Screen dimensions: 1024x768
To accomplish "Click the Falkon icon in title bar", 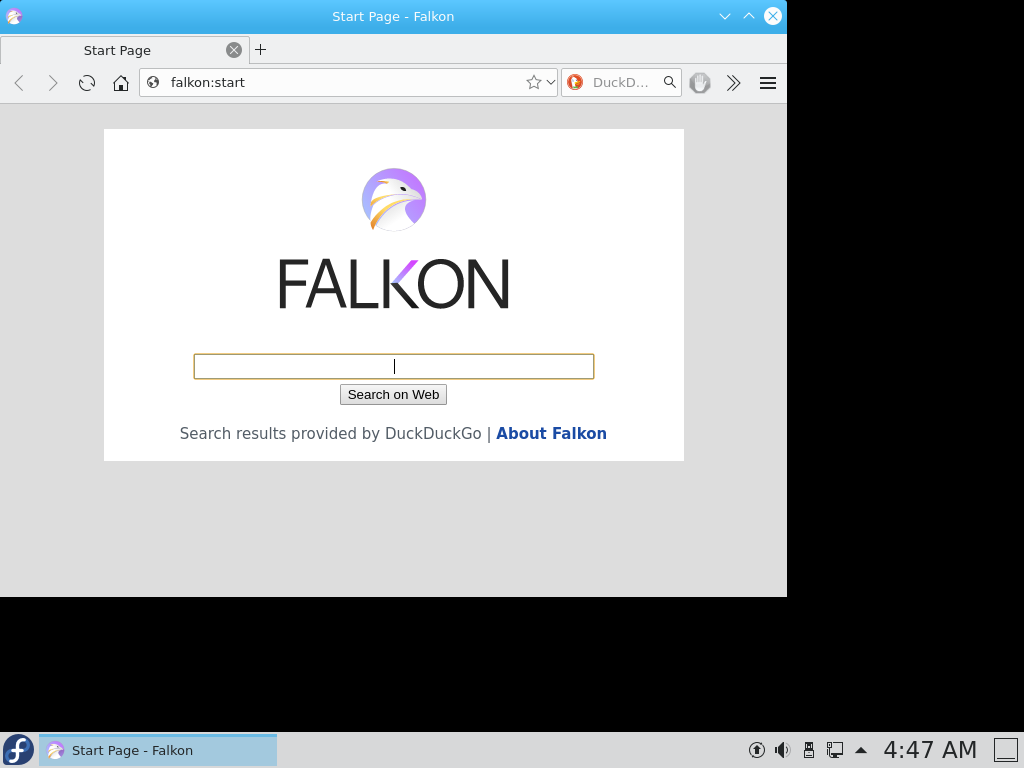I will click(x=14, y=16).
